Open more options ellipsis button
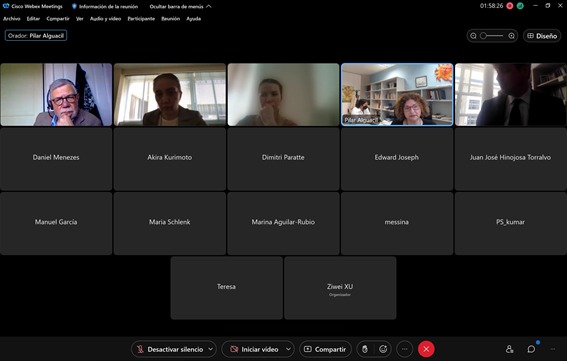The width and height of the screenshot is (567, 361). [x=405, y=349]
